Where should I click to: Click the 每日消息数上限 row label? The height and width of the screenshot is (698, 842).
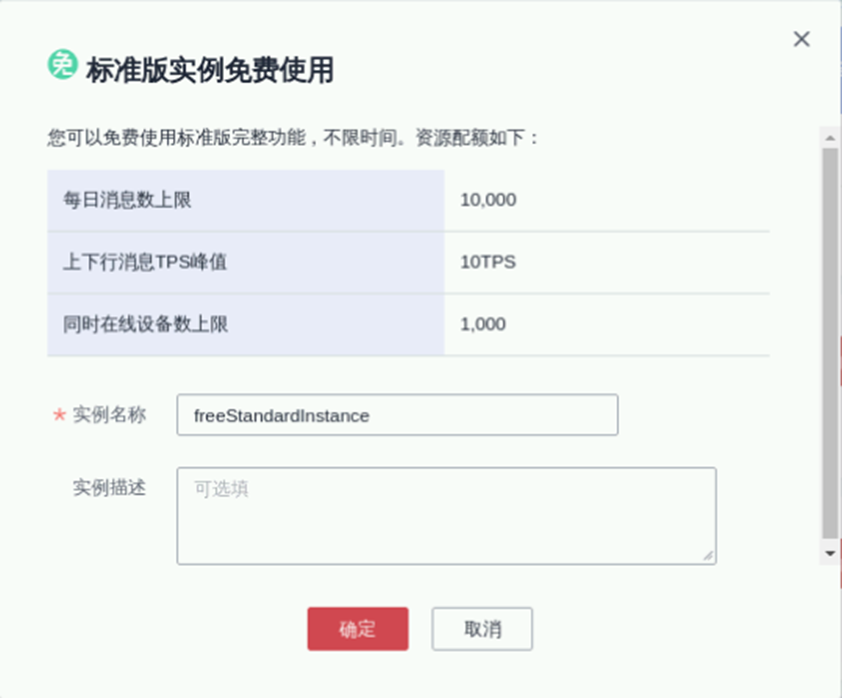point(128,200)
